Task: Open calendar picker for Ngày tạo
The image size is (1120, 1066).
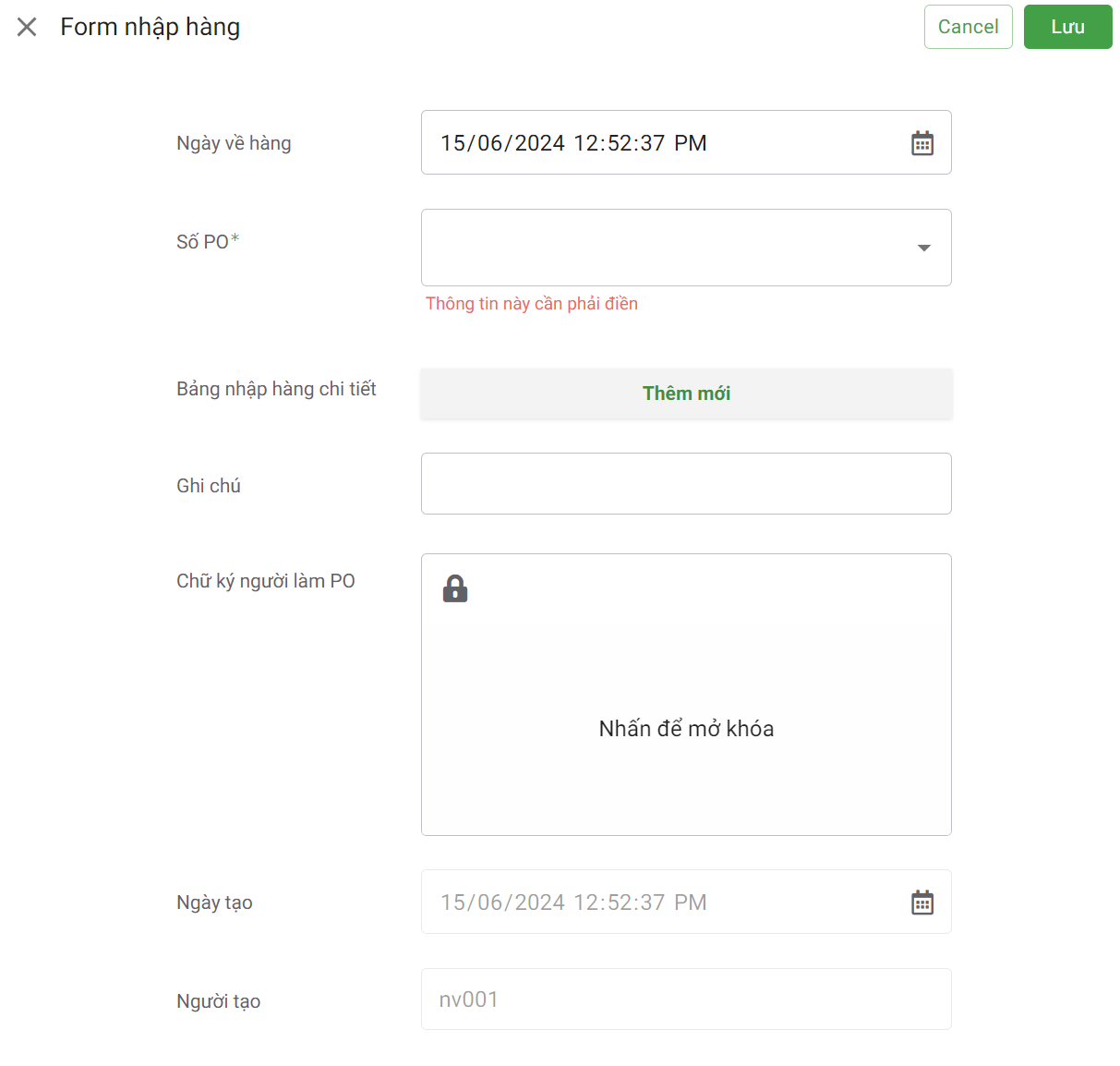Action: click(x=922, y=902)
